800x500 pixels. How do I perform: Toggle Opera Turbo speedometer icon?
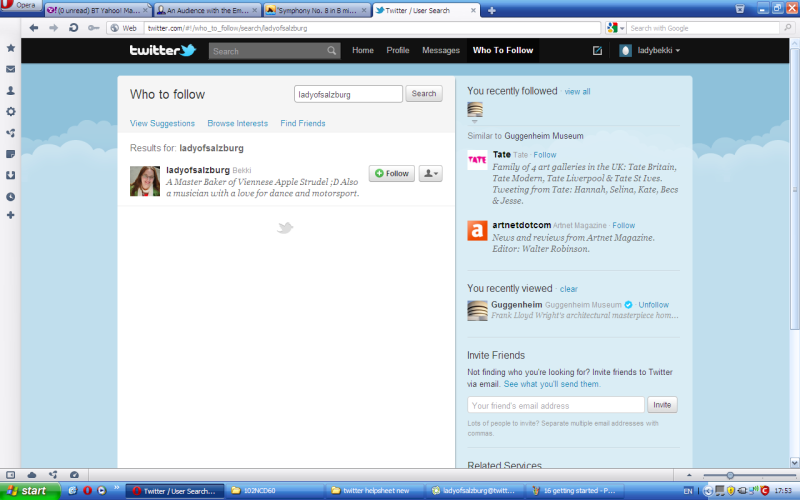pyautogui.click(x=74, y=475)
